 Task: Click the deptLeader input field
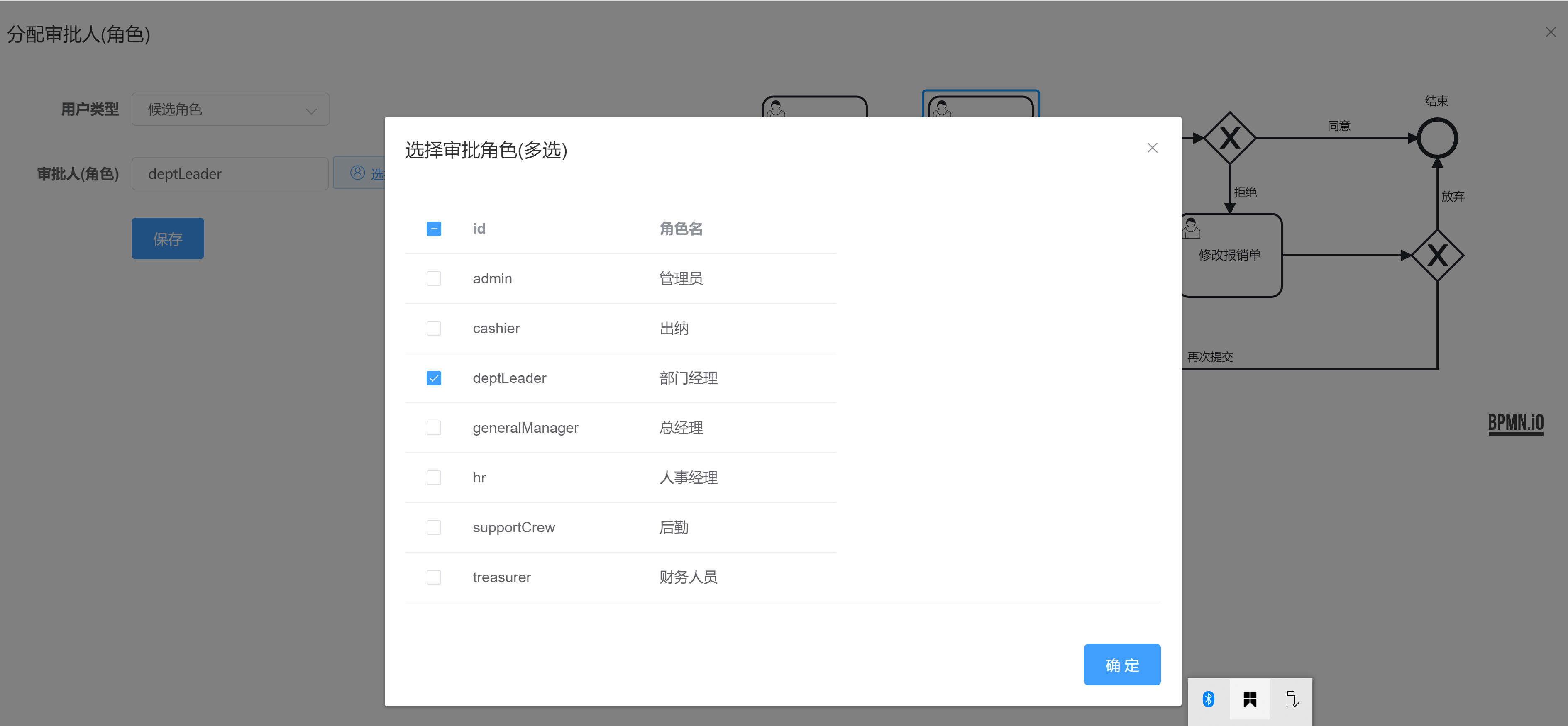tap(230, 173)
